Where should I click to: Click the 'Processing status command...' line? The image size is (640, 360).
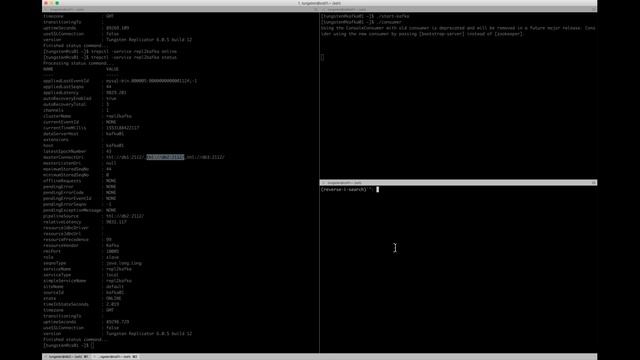[x=79, y=63]
